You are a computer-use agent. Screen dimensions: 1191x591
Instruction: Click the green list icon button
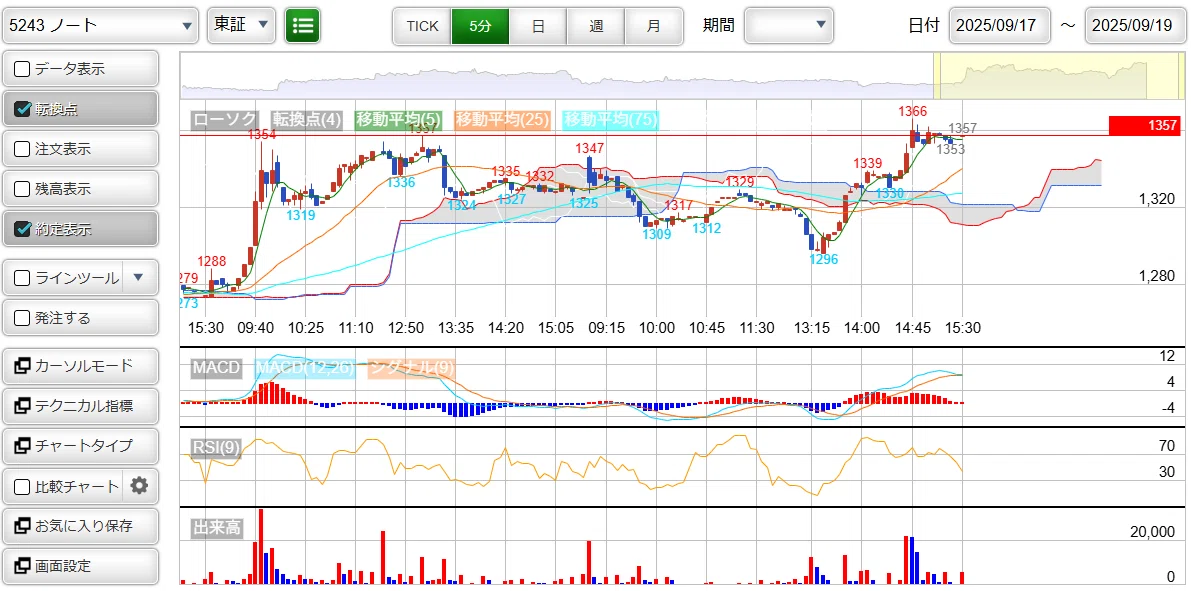pos(302,26)
